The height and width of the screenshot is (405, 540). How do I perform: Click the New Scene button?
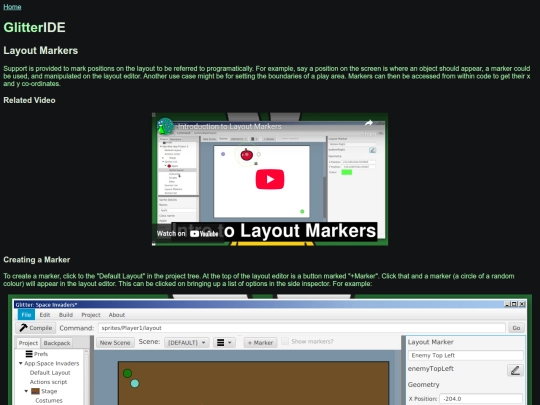tap(115, 343)
